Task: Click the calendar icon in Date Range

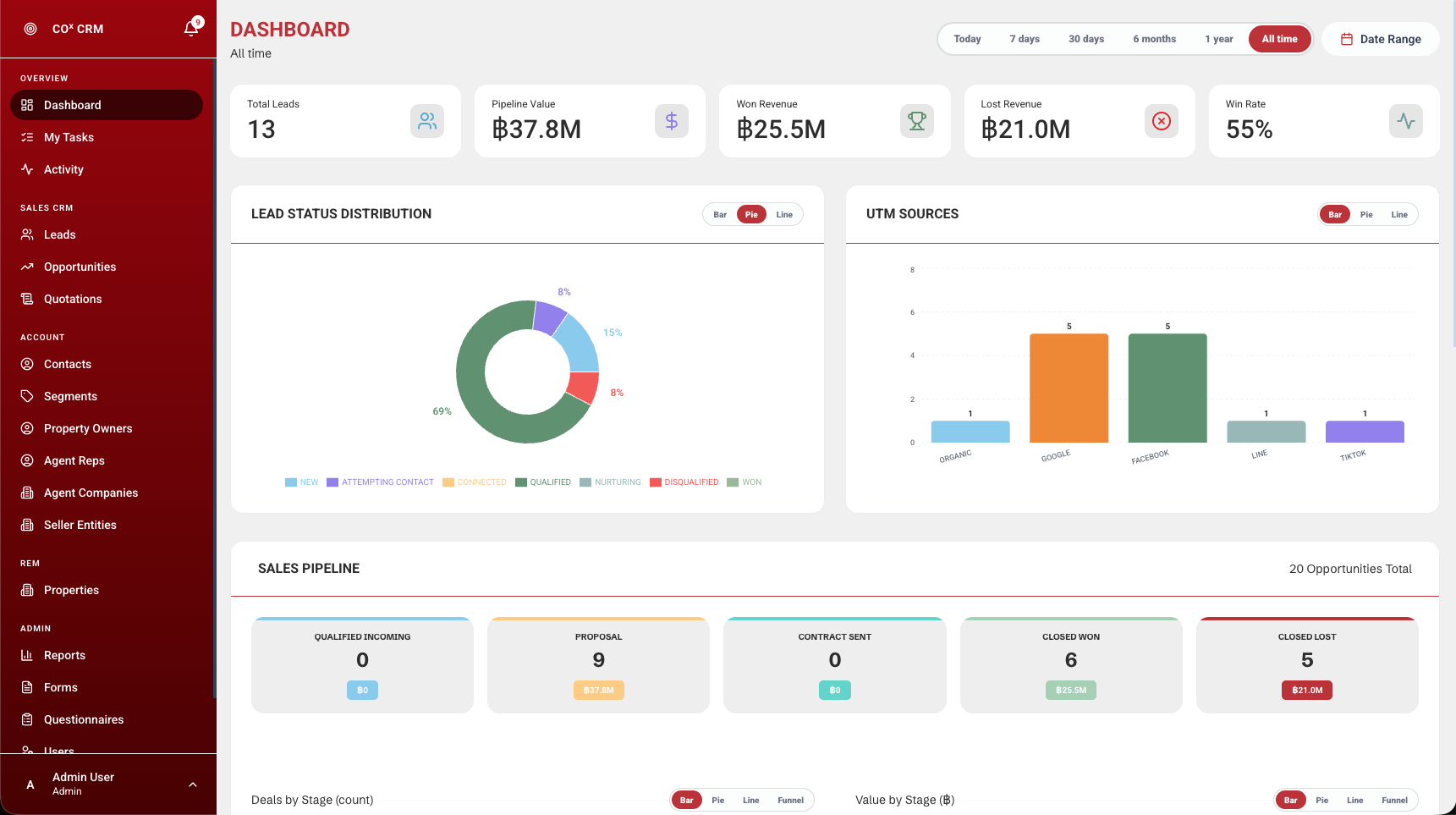Action: click(x=1347, y=39)
